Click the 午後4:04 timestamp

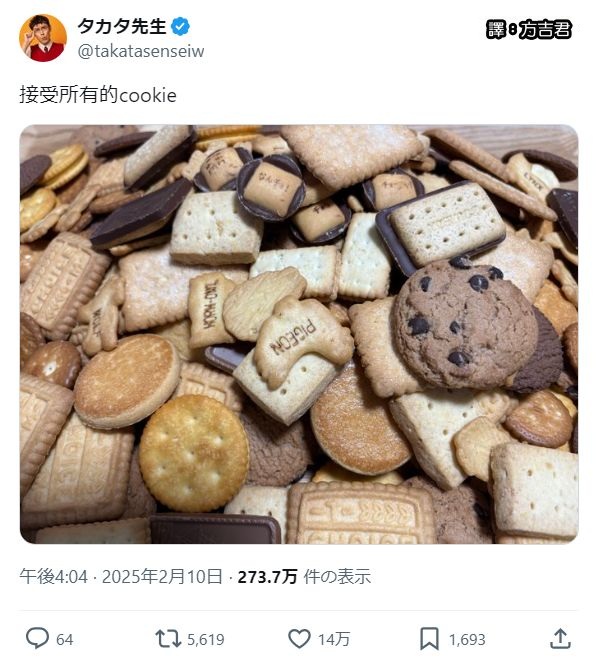[54, 577]
